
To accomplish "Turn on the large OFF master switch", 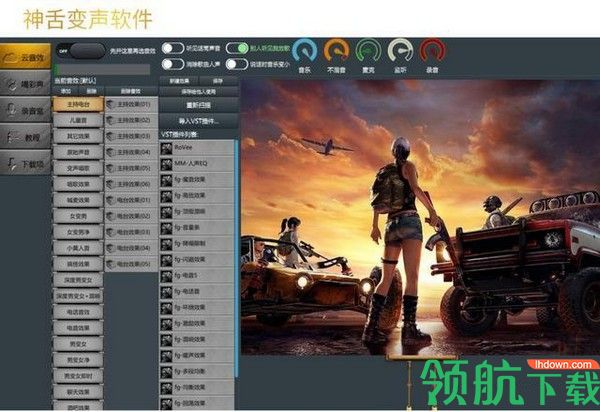I will pos(81,50).
